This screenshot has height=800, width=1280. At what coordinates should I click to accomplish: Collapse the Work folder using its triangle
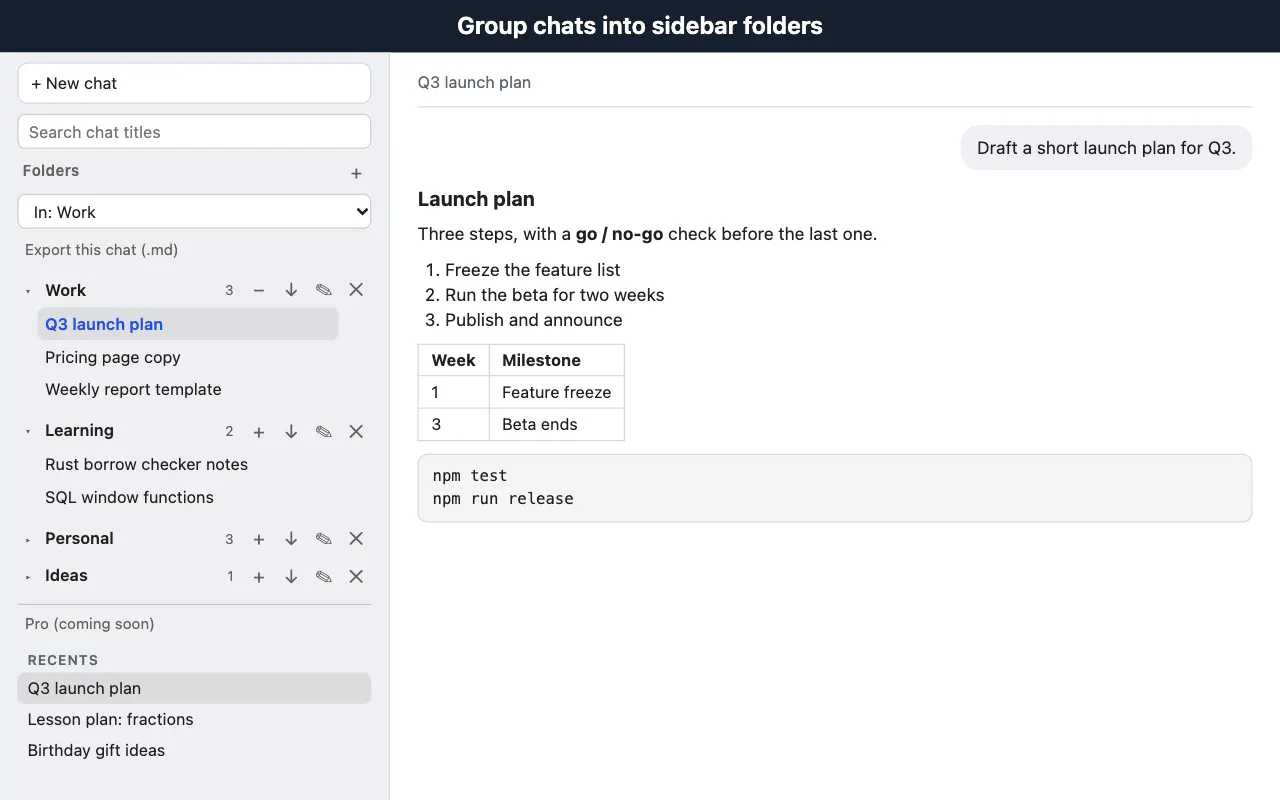tap(28, 291)
